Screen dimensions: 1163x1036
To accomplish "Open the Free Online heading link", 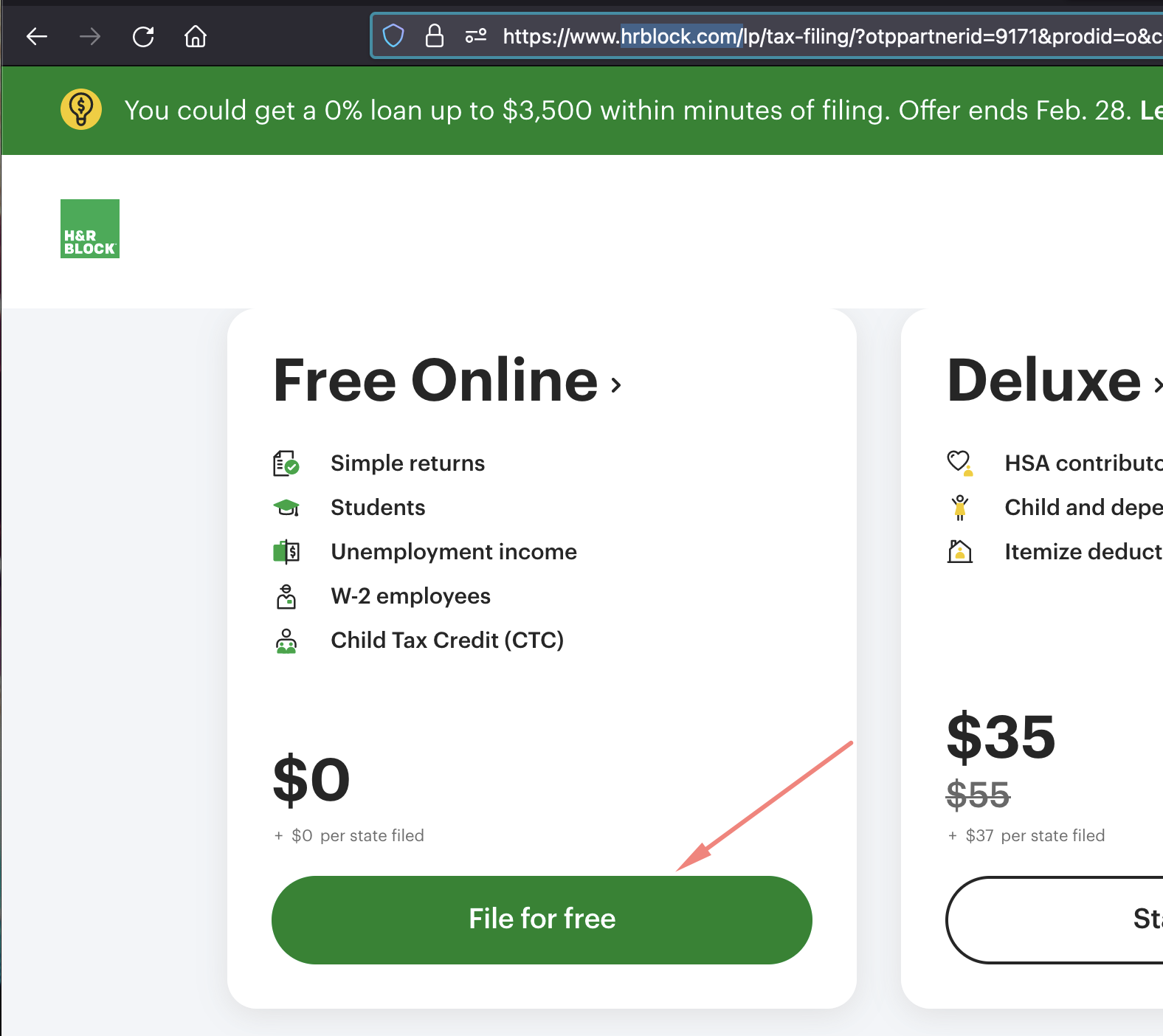I will click(x=435, y=381).
